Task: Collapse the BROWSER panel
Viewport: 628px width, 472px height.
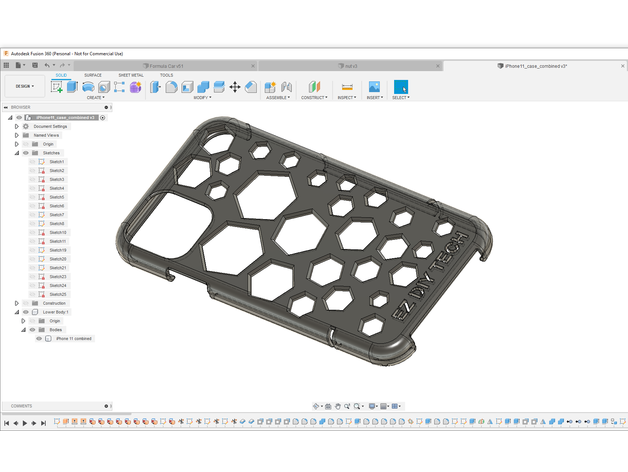Action: 6,107
